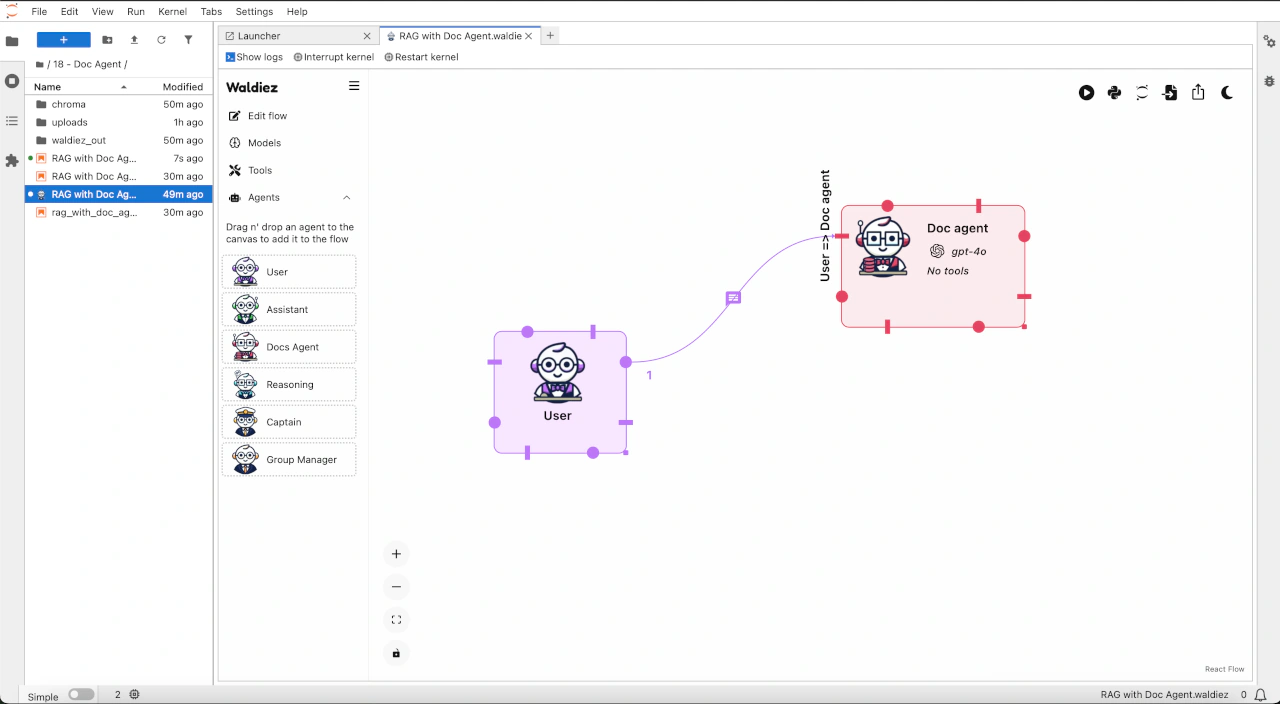The height and width of the screenshot is (704, 1280).
Task: Toggle the Waldiez sidebar hamburger menu
Action: point(354,86)
